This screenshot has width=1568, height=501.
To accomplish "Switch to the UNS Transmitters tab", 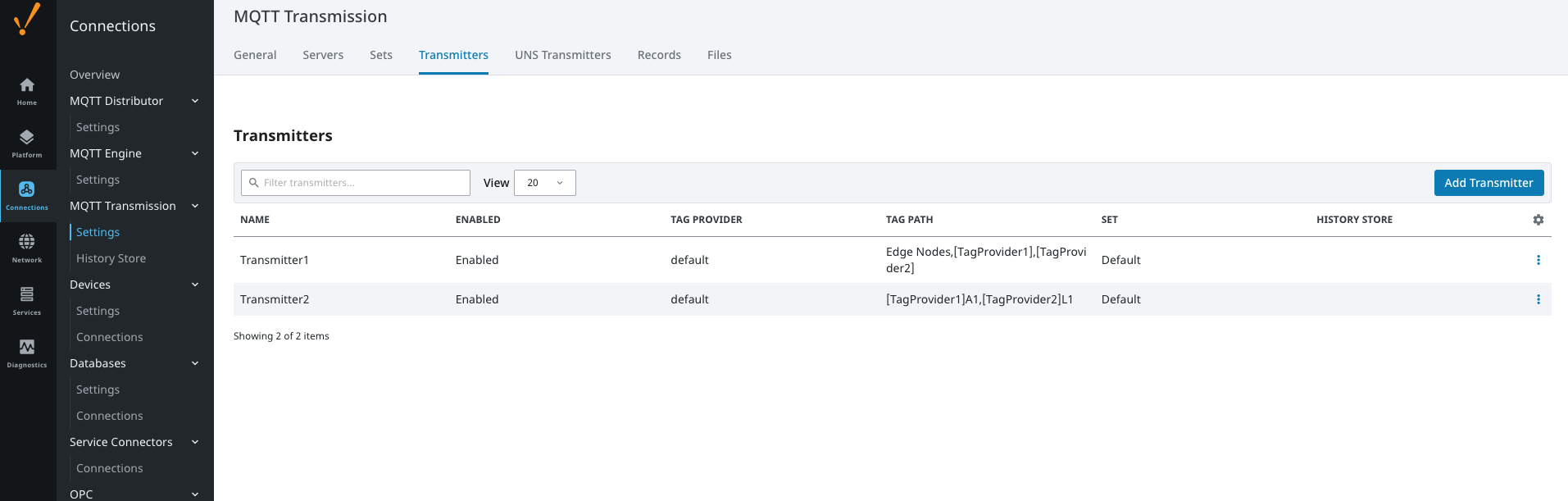I will tap(562, 55).
